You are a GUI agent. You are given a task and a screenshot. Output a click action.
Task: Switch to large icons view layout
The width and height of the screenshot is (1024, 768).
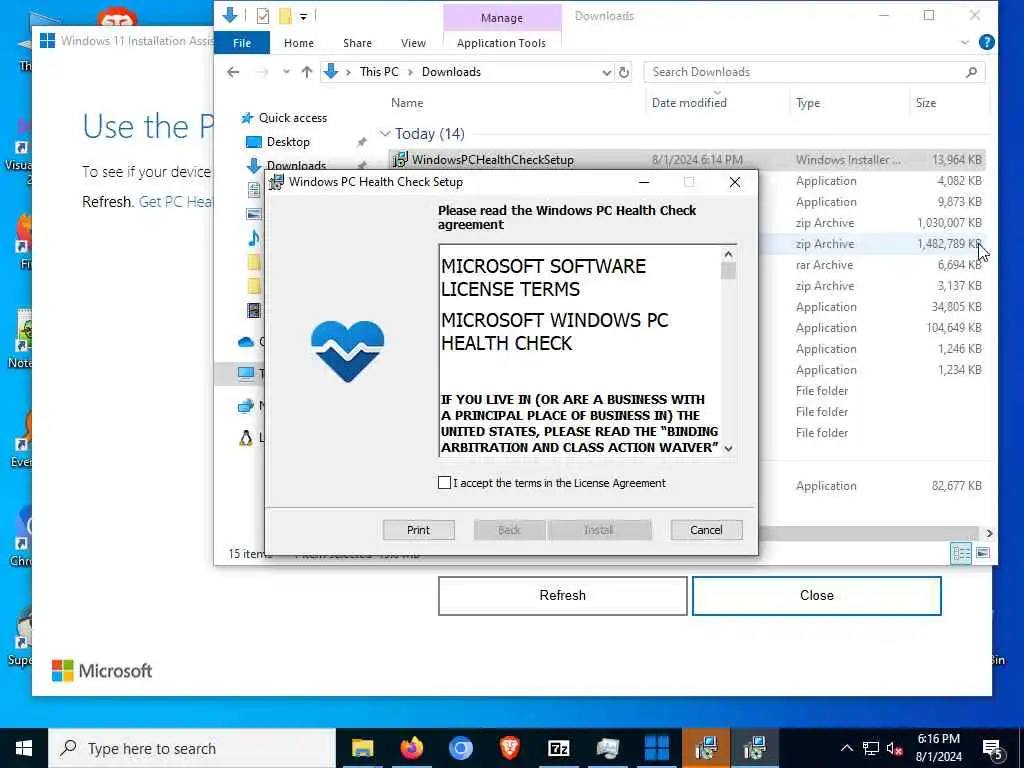click(982, 553)
